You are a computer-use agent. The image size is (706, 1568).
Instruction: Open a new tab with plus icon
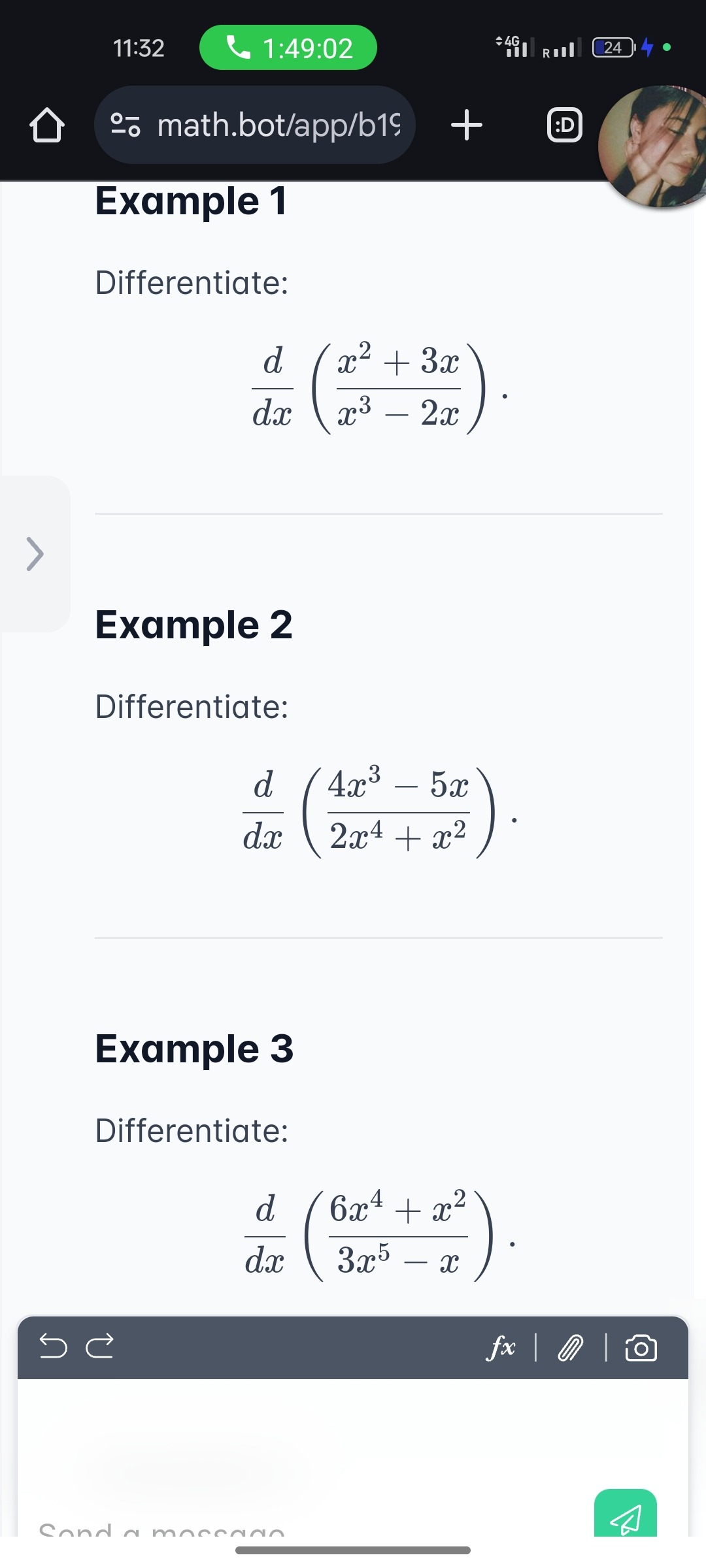[467, 125]
